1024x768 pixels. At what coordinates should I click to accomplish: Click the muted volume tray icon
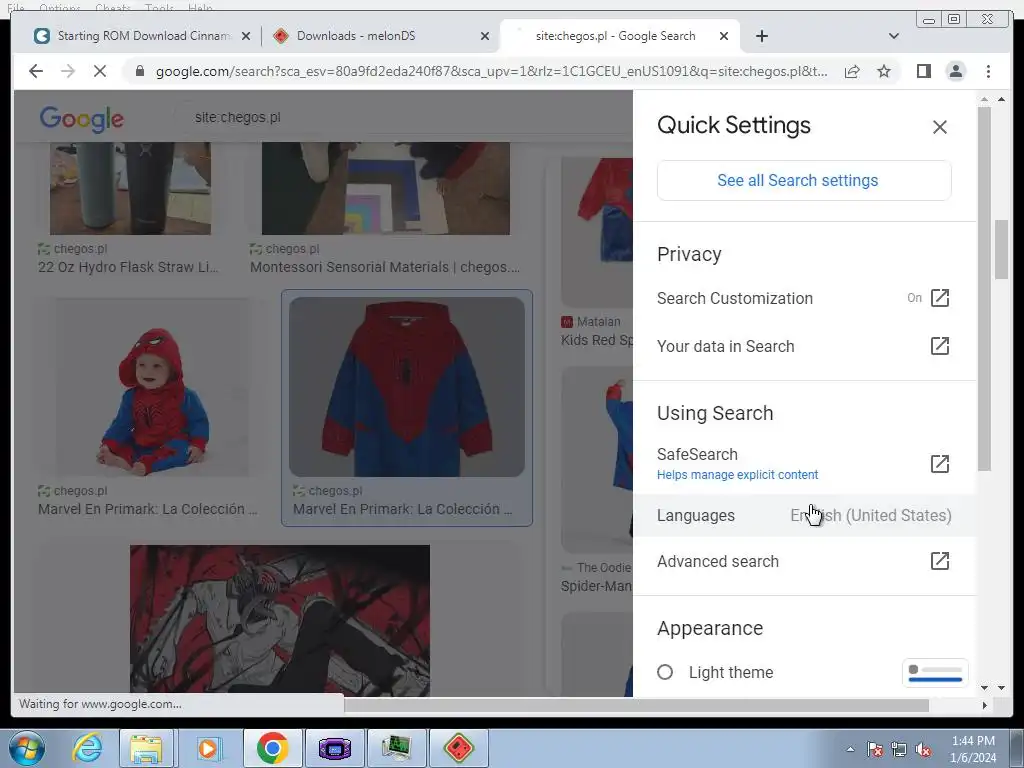point(923,750)
